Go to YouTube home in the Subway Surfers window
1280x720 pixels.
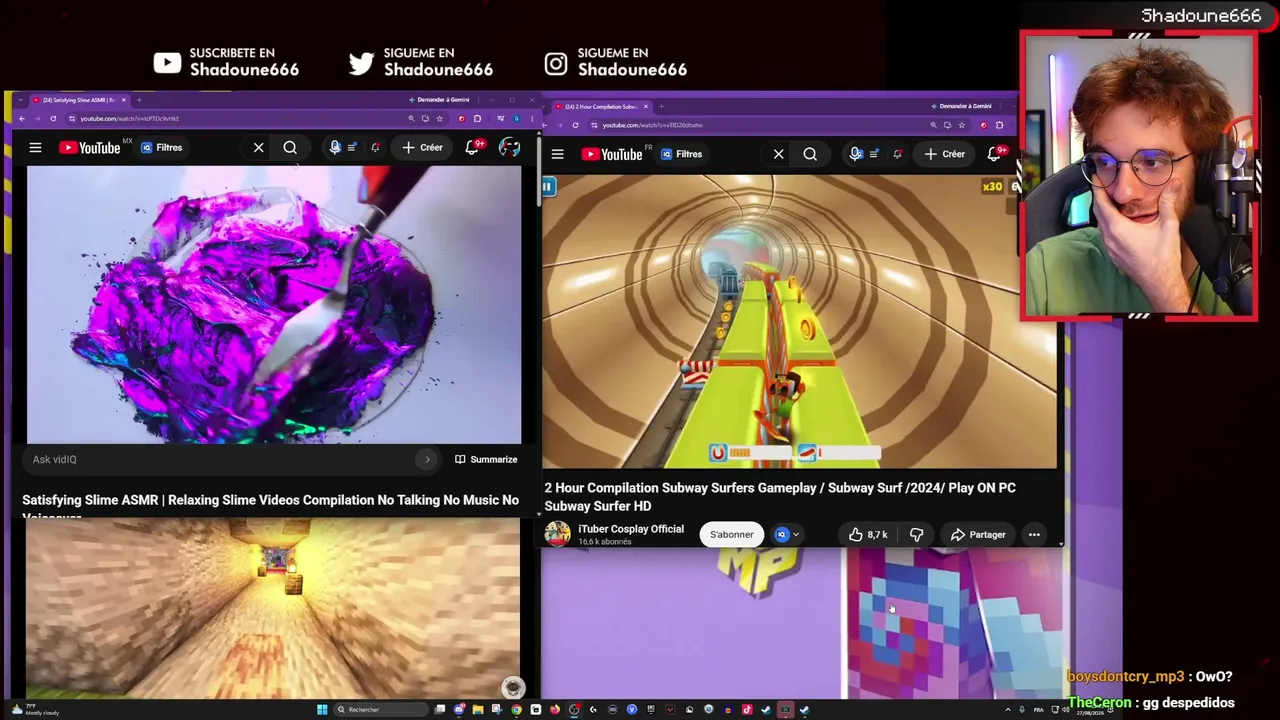[611, 154]
